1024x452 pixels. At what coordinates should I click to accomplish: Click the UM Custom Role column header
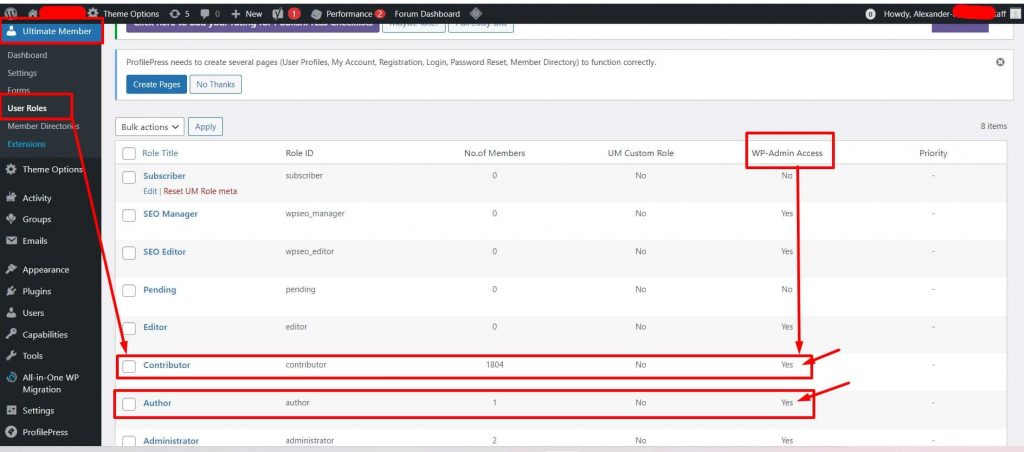tap(640, 153)
